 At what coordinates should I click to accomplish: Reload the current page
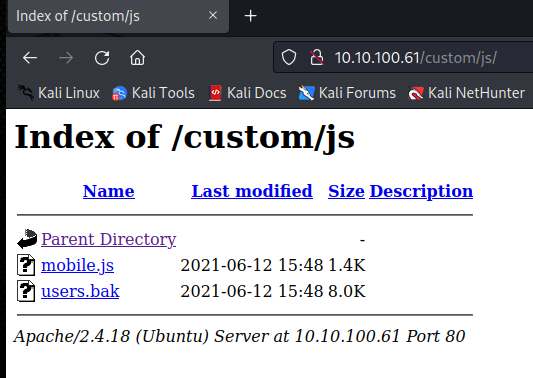point(102,58)
